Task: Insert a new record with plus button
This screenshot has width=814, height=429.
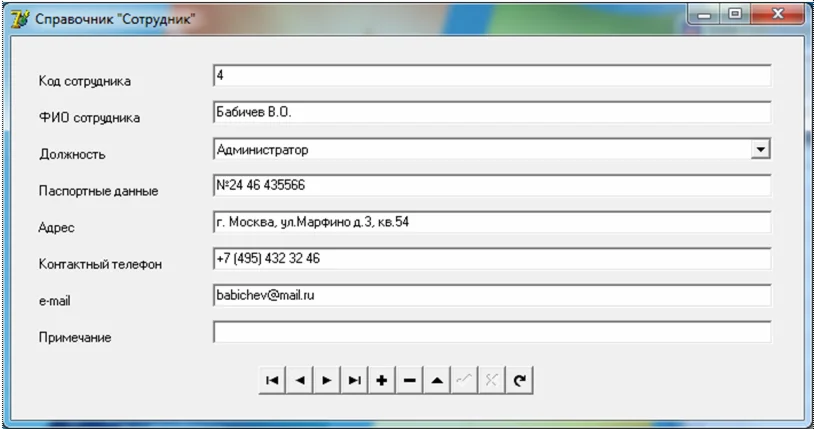Action: 382,380
